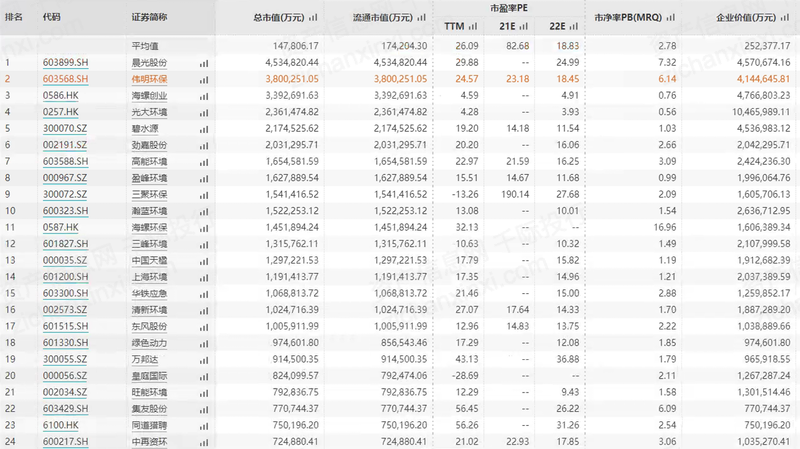This screenshot has height=449, width=800.
Task: Open stock code link 002191.SZ
Action: click(65, 145)
